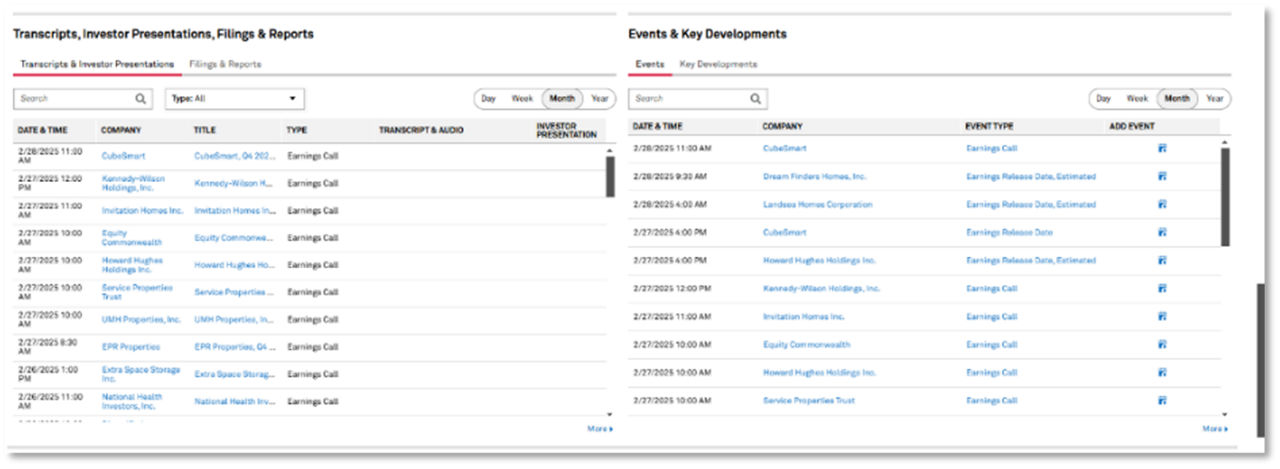Open 'Invitation Homes In...' transcript title
Image resolution: width=1280 pixels, height=469 pixels.
click(233, 211)
